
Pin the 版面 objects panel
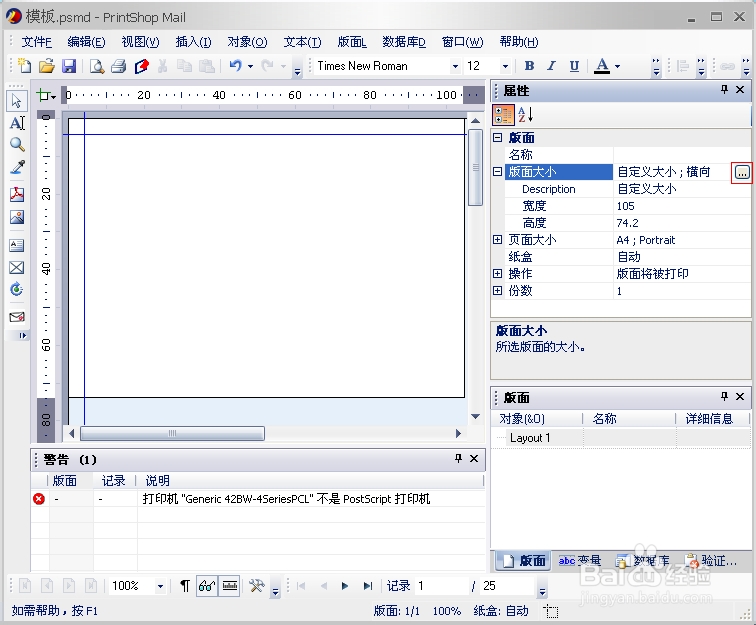click(724, 396)
